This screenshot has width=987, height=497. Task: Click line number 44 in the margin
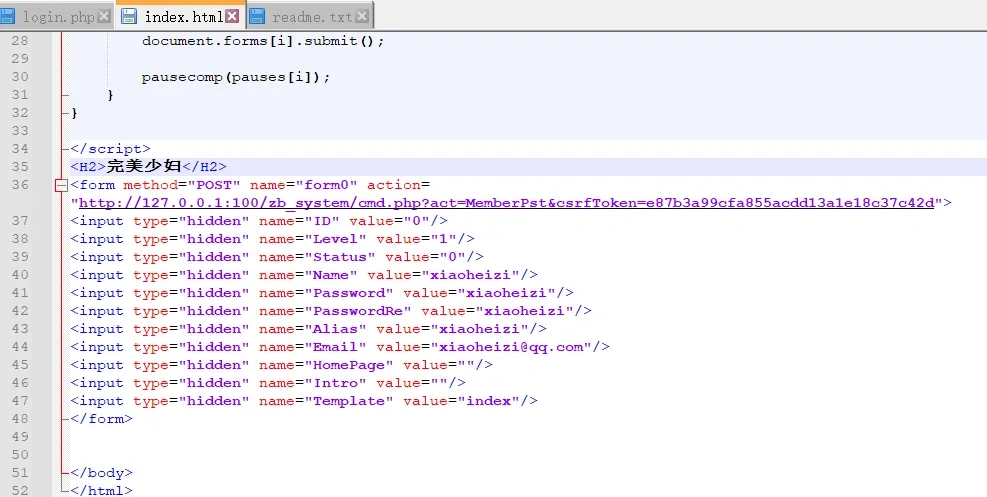click(20, 347)
